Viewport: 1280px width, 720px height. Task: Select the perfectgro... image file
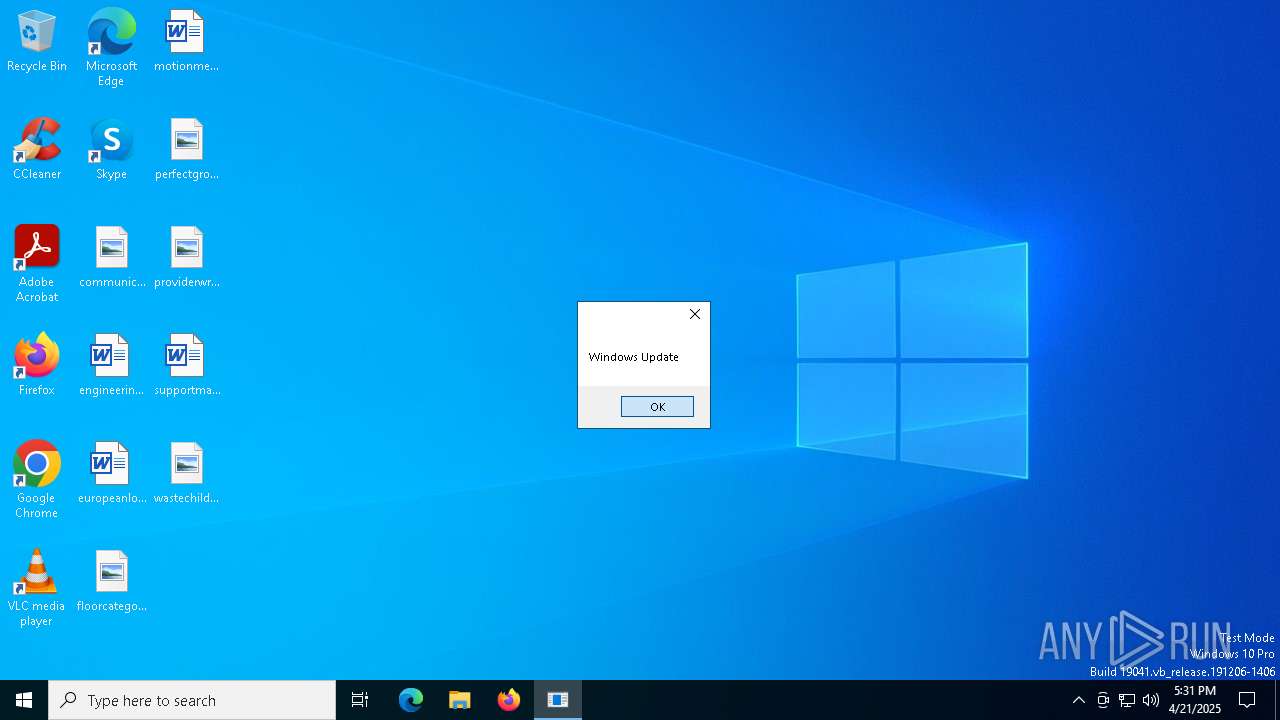186,149
